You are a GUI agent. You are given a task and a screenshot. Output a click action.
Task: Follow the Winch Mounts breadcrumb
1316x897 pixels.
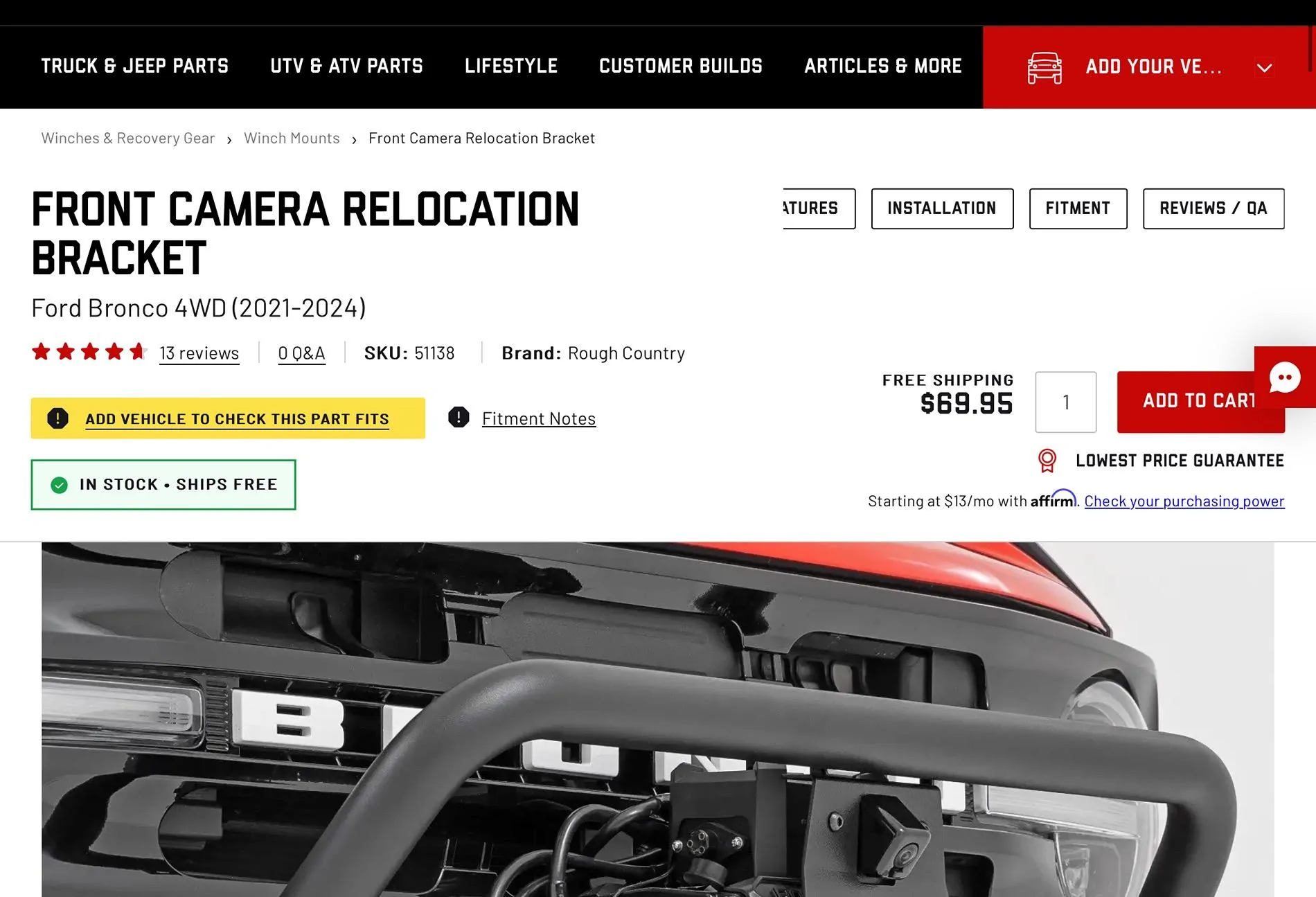292,139
